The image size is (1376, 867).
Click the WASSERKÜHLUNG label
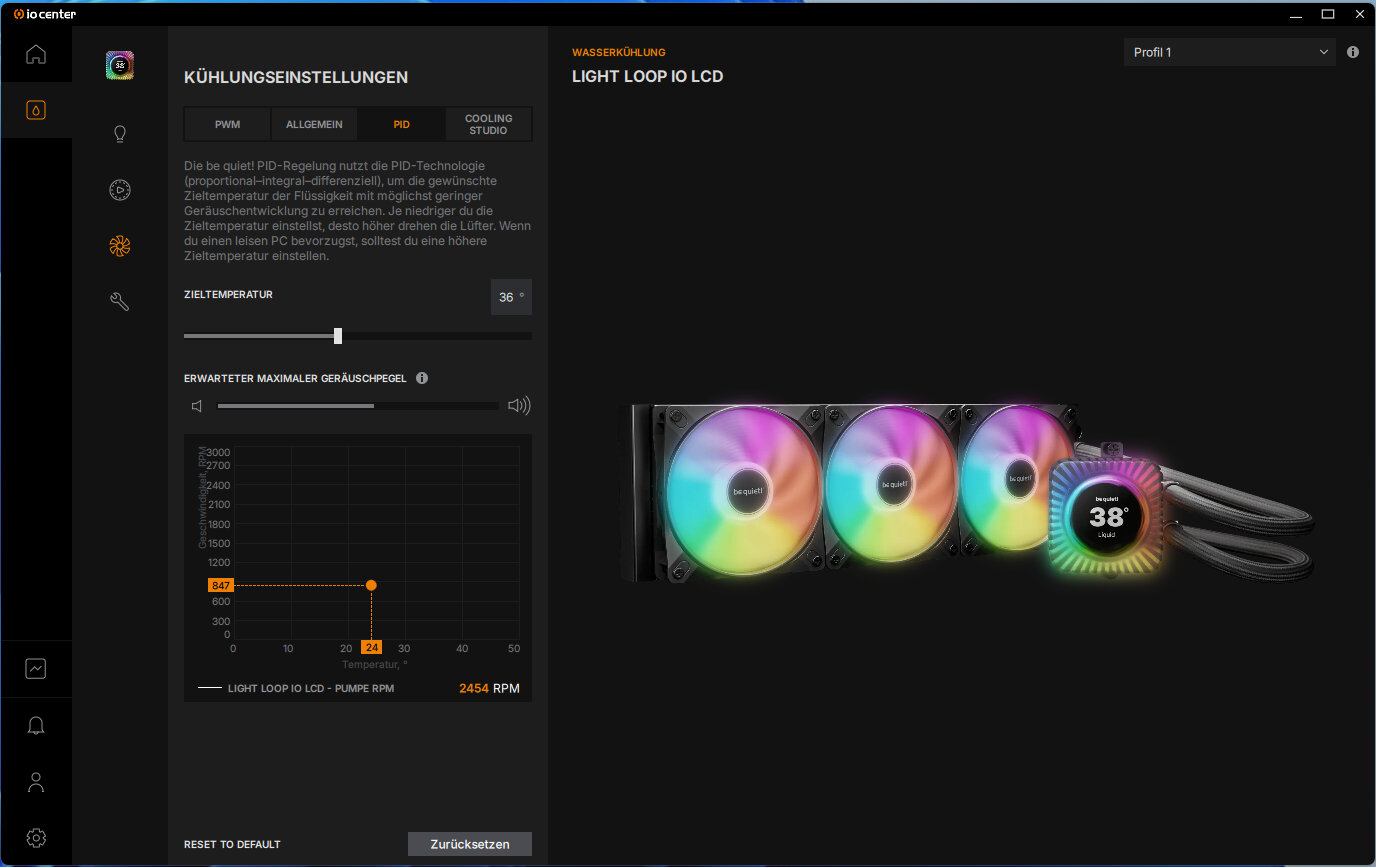(619, 52)
